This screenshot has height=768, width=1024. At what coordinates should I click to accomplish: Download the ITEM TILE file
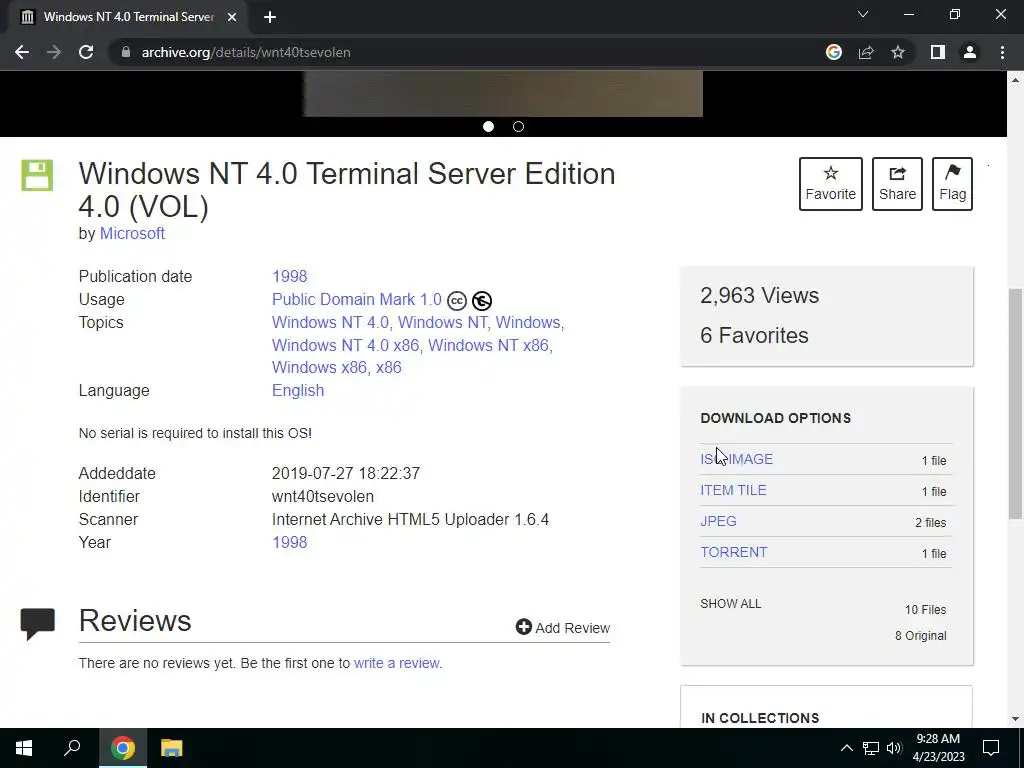(x=733, y=490)
